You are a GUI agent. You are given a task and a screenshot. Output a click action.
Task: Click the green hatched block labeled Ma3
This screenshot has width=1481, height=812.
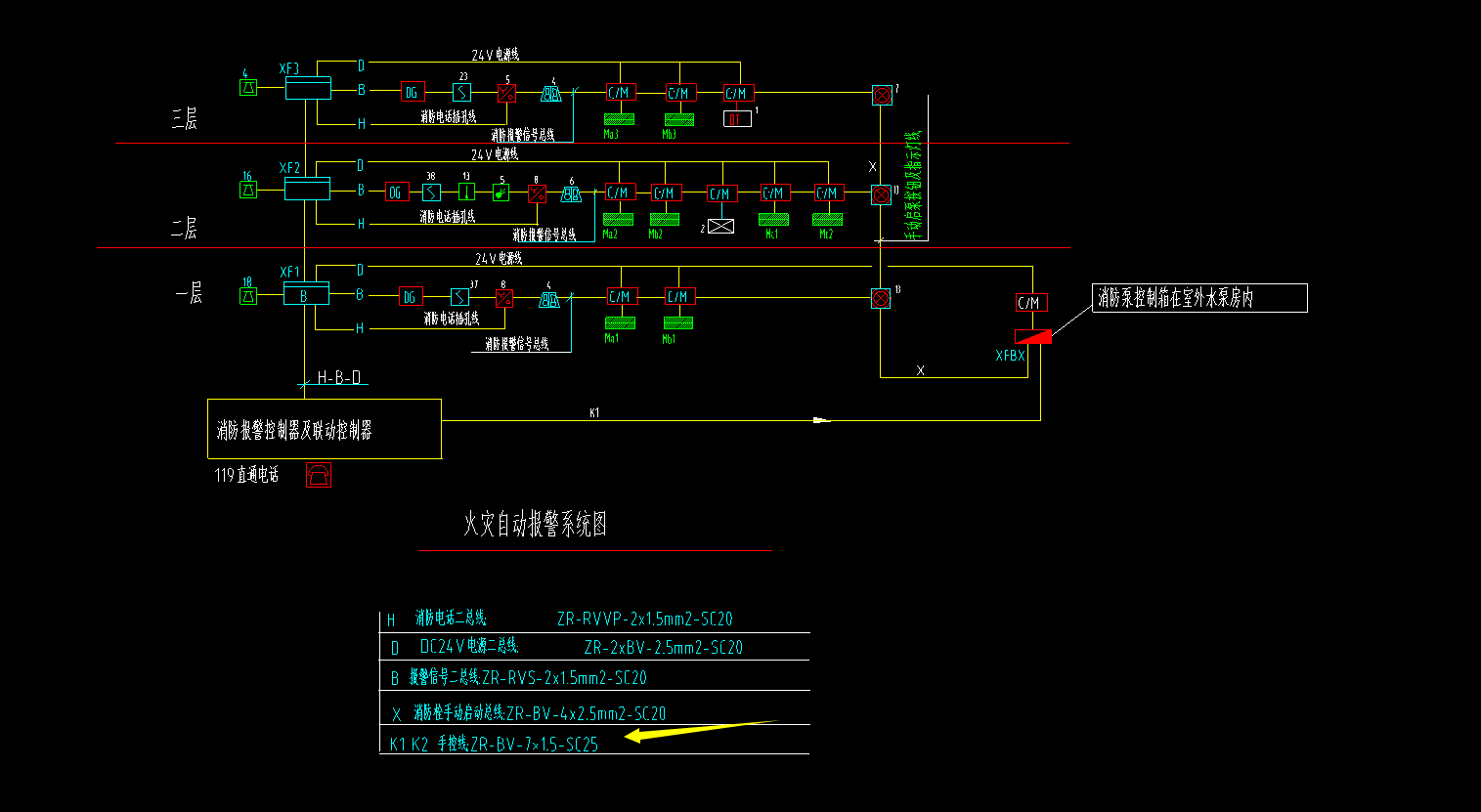click(619, 119)
